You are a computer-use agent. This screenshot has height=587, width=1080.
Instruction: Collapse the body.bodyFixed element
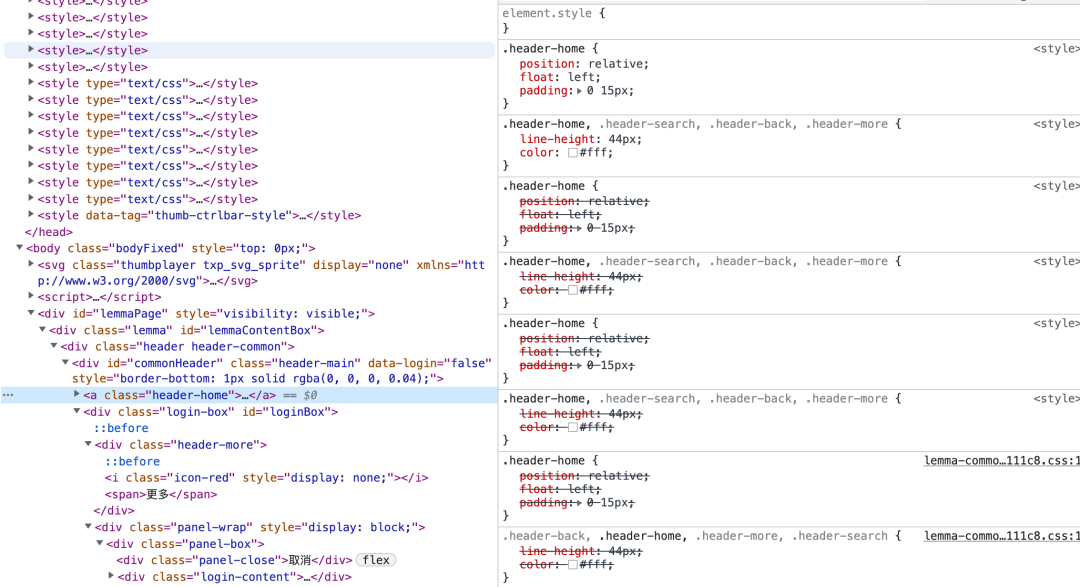coord(20,248)
